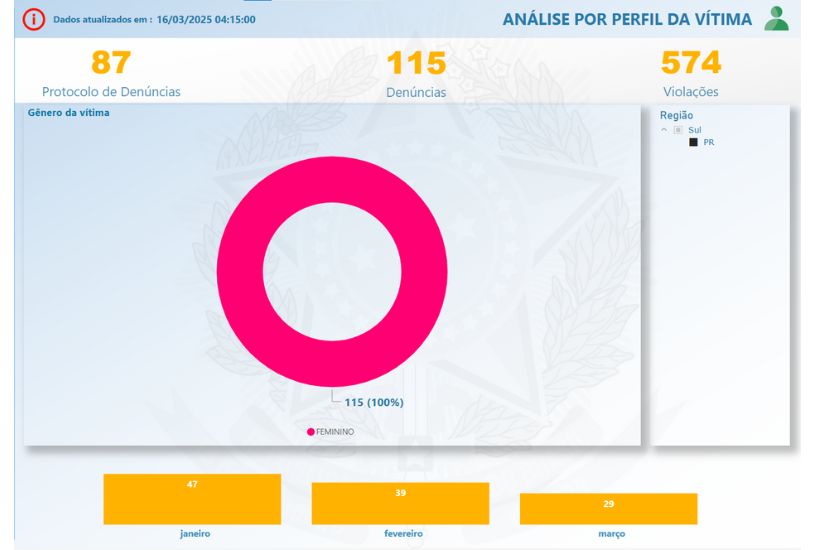Click the FEMININO legend color dot
This screenshot has height=550, width=815.
coord(311,432)
